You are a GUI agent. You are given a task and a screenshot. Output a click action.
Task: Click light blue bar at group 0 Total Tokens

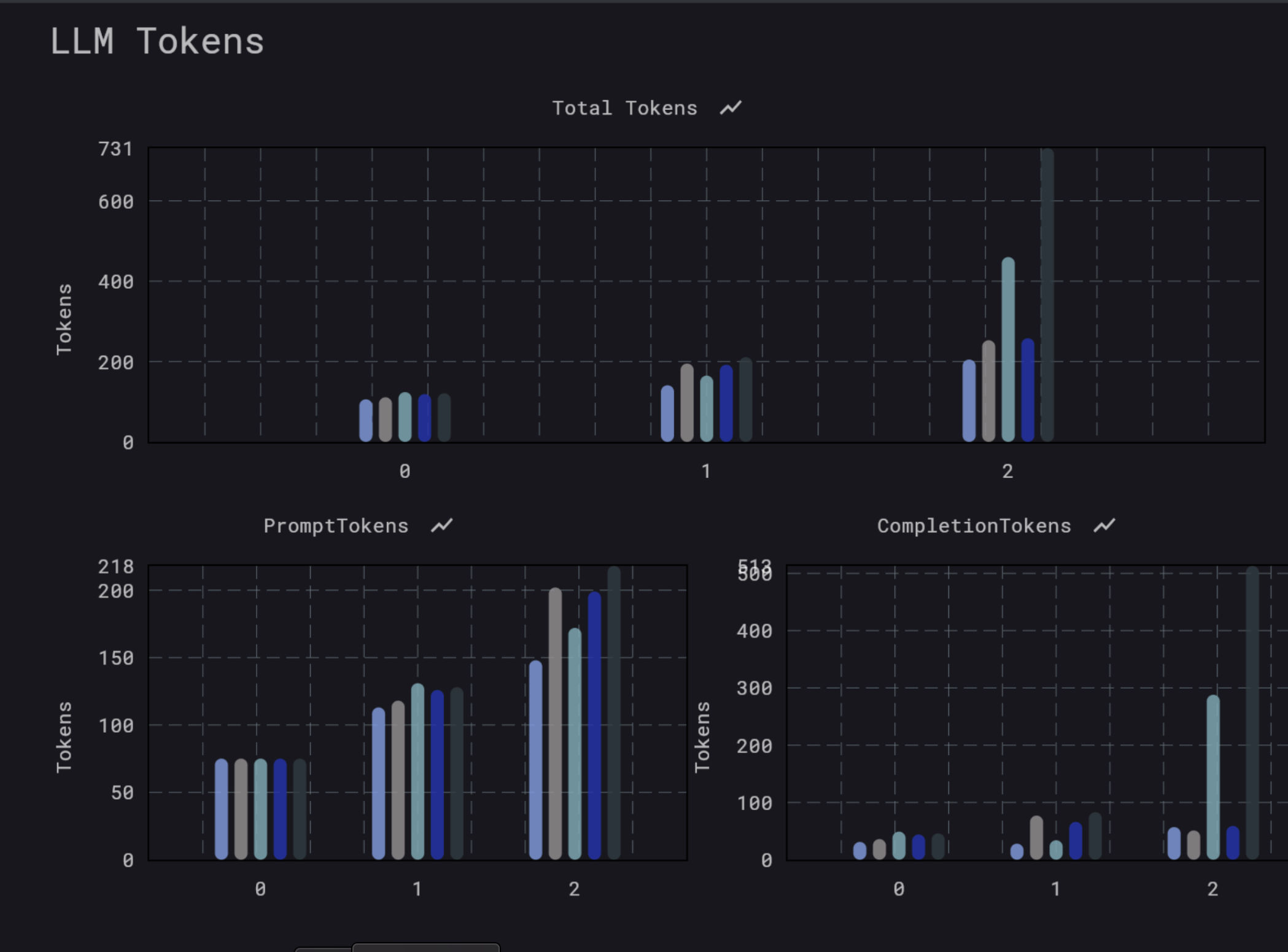click(x=366, y=421)
